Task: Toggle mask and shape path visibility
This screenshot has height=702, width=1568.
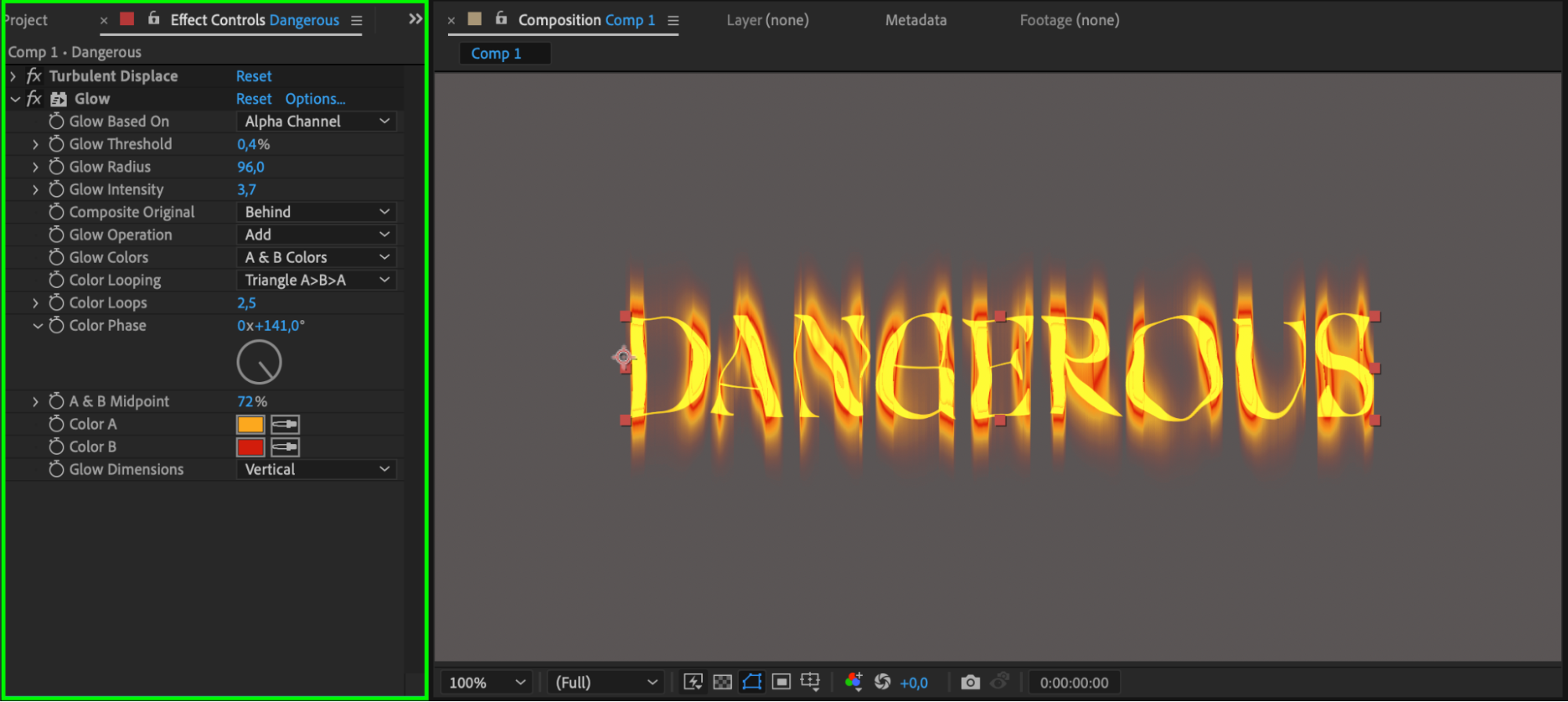Action: point(751,682)
